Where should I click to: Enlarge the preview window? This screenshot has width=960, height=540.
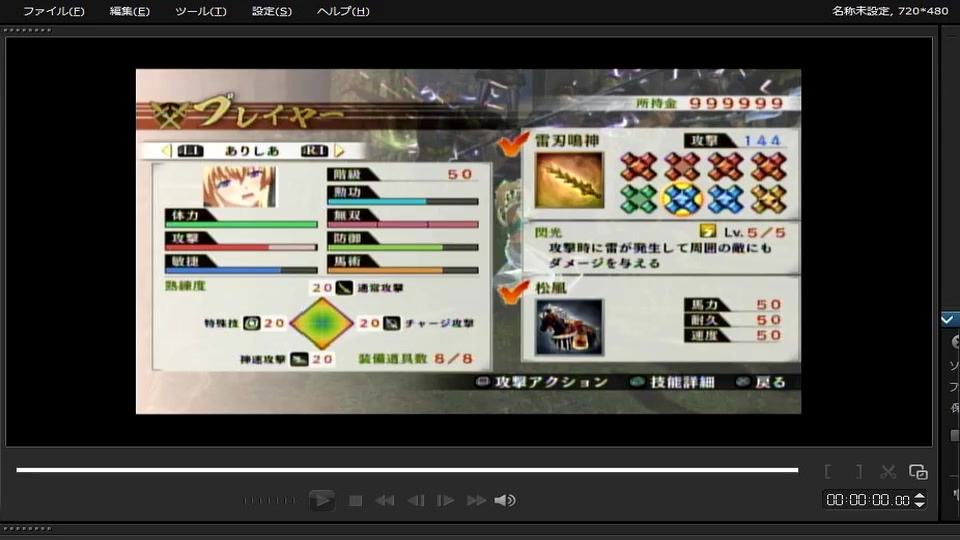pos(918,471)
